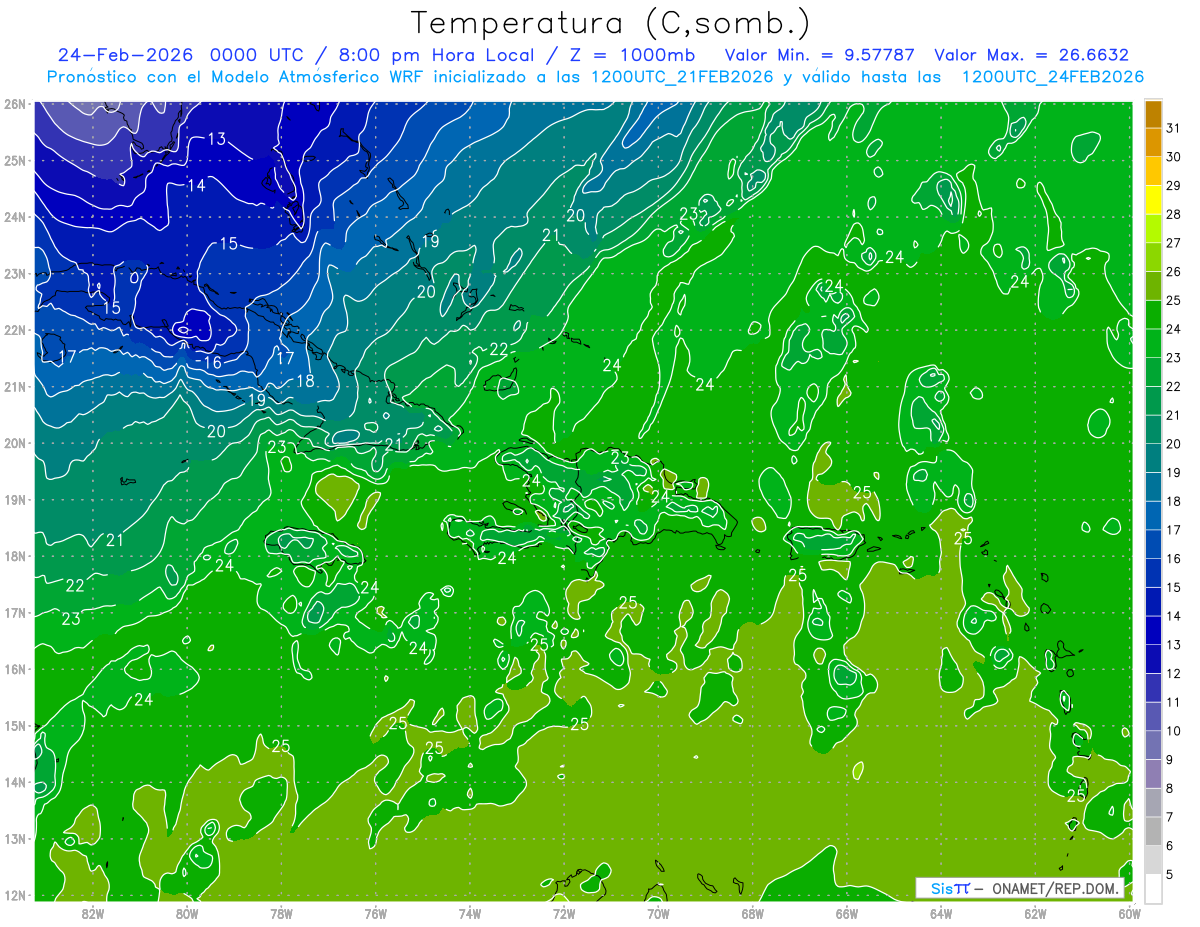Click the 64W longitude axis label
Viewport: 1200px width, 927px height.
point(941,913)
